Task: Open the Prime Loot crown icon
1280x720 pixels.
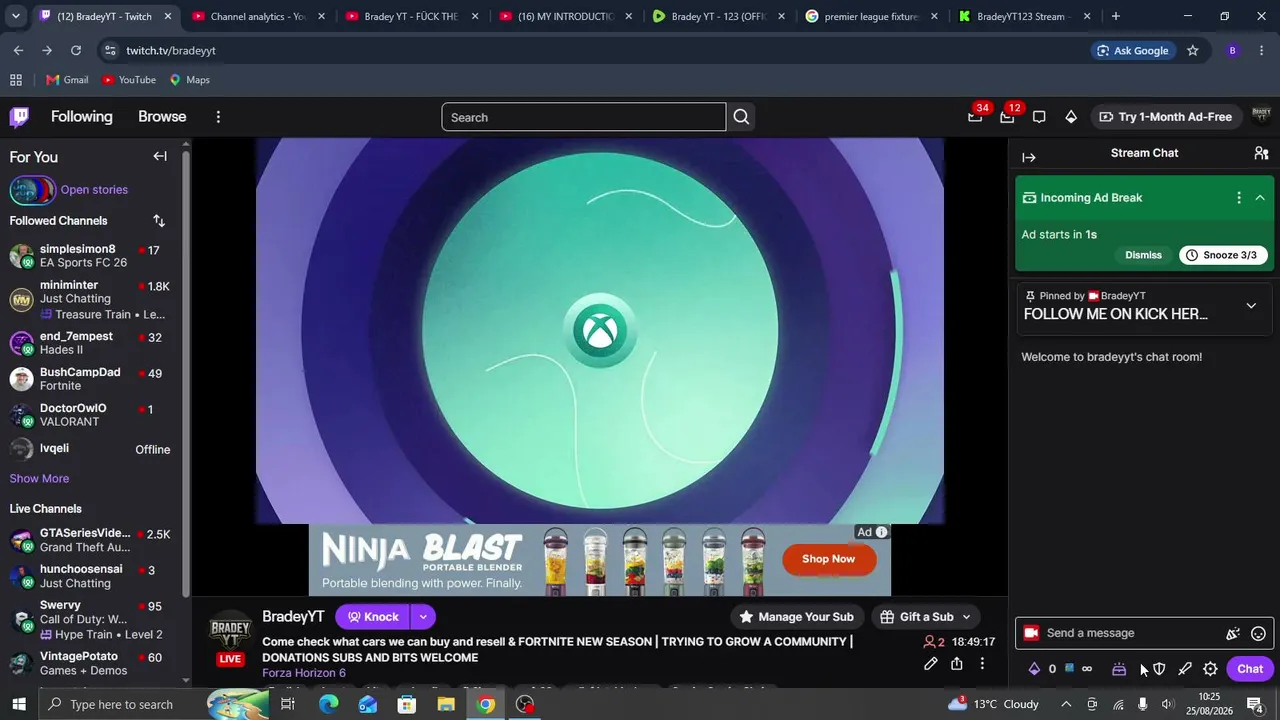Action: (975, 117)
